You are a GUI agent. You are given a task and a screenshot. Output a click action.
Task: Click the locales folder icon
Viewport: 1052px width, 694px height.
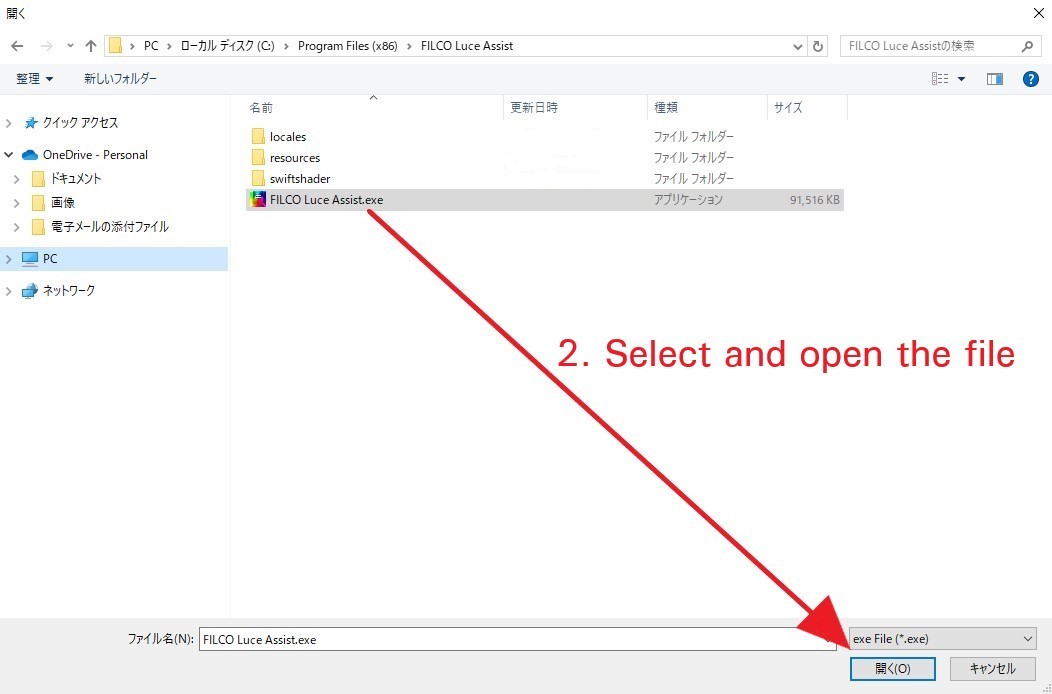tap(258, 137)
